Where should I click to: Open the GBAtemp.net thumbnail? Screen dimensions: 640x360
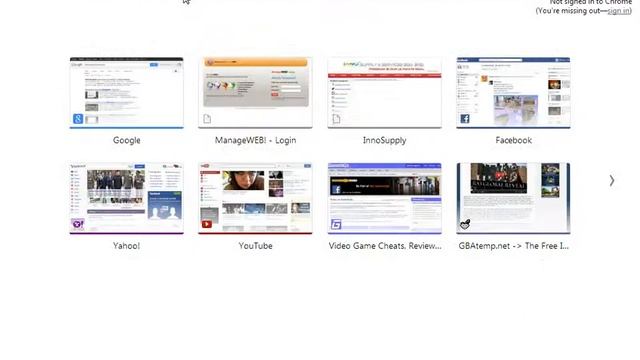pyautogui.click(x=513, y=198)
